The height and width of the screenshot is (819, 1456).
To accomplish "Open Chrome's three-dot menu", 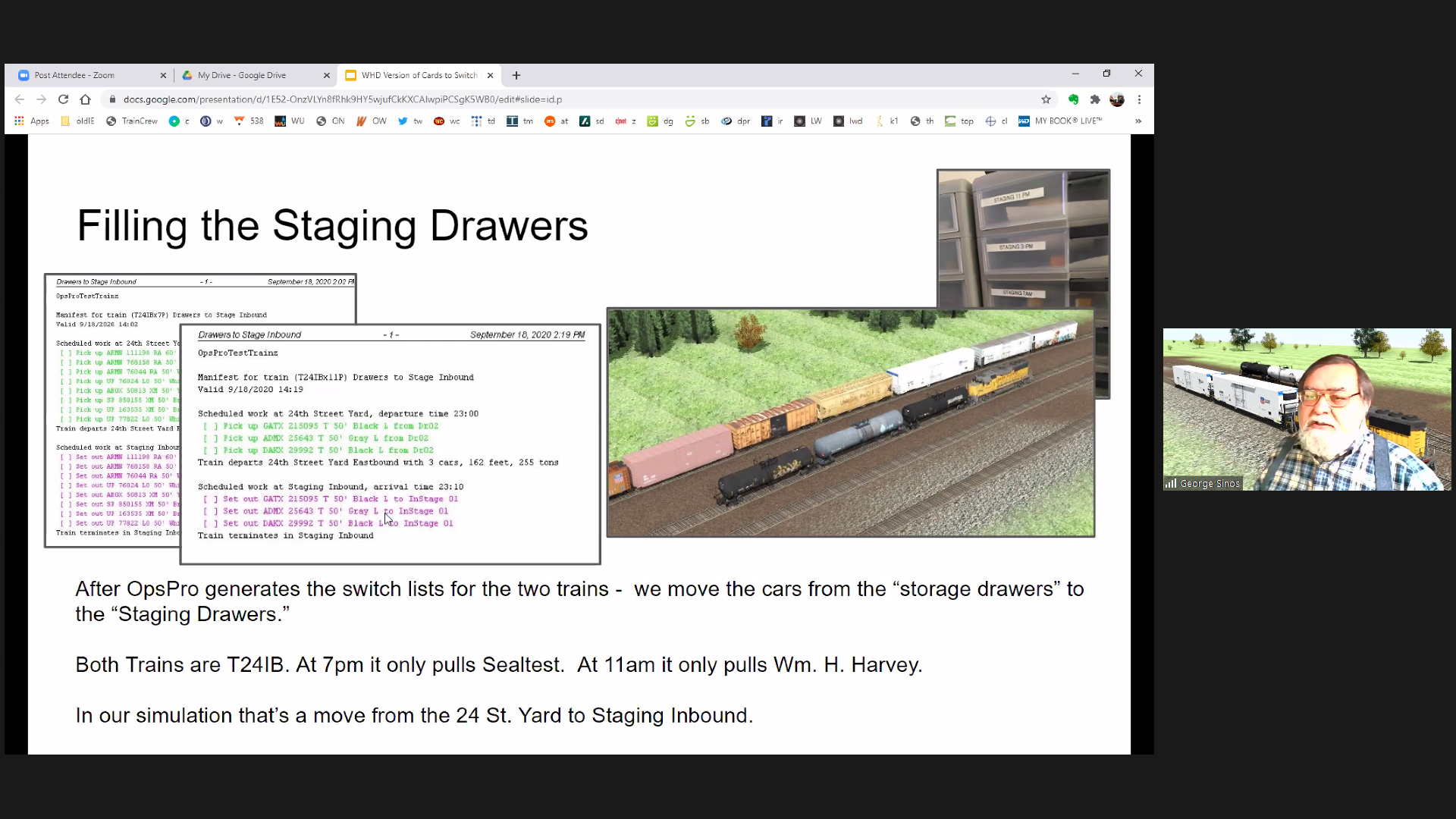I will coord(1139,99).
